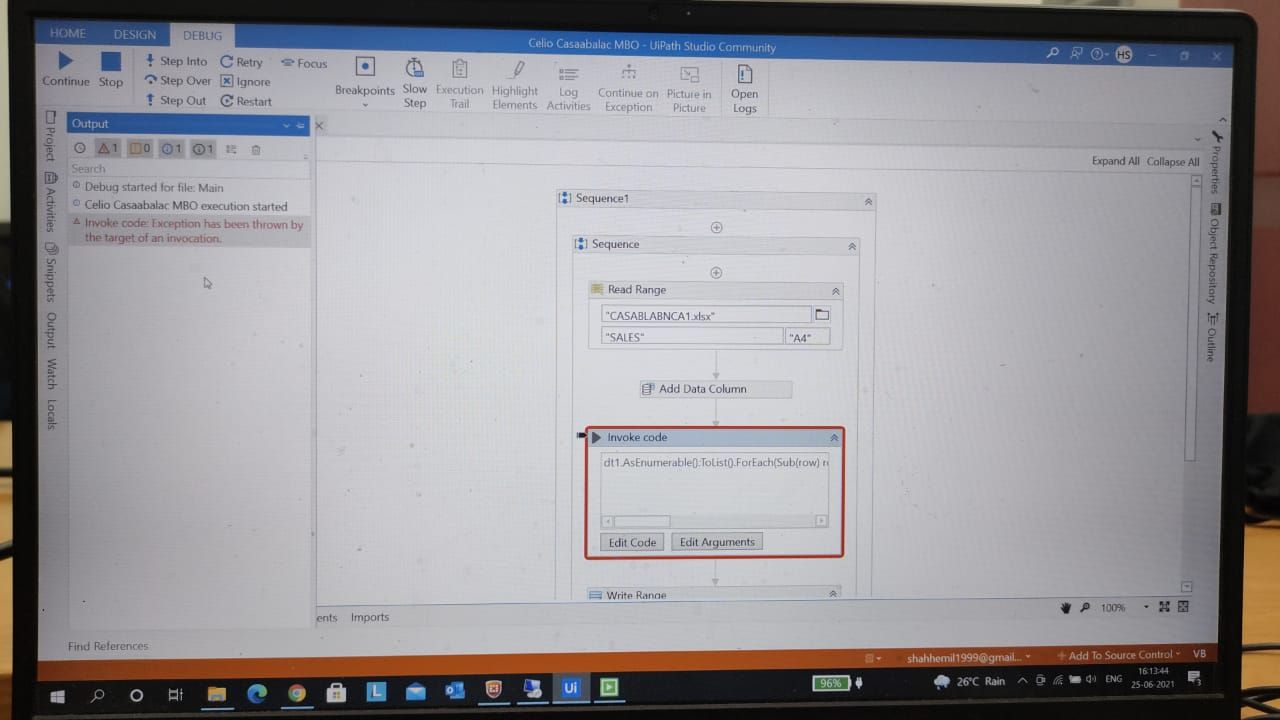Screen dimensions: 1280x720
Task: Click the Continue debugging play icon
Action: pos(65,62)
